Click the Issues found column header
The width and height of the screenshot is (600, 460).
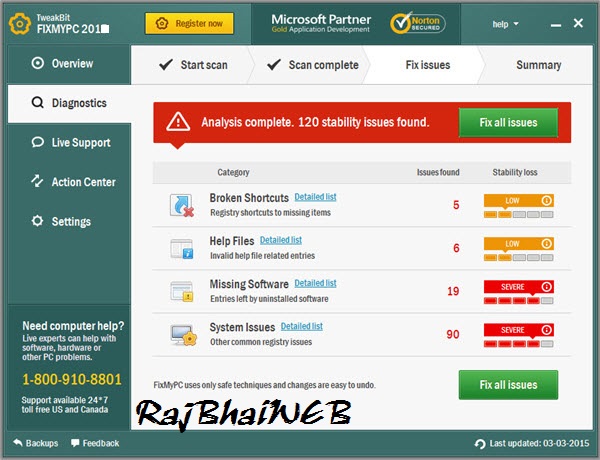point(438,172)
